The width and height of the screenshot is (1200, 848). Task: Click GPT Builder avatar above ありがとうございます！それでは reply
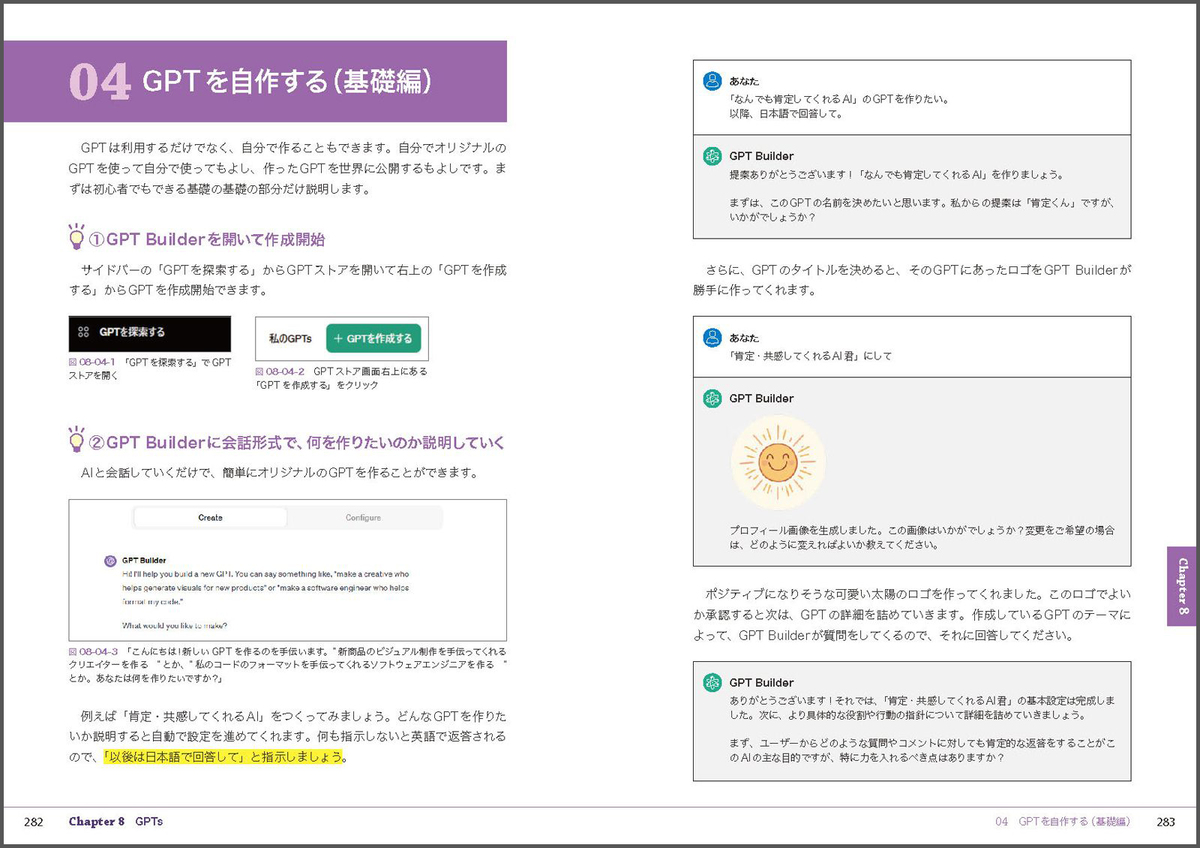click(712, 683)
